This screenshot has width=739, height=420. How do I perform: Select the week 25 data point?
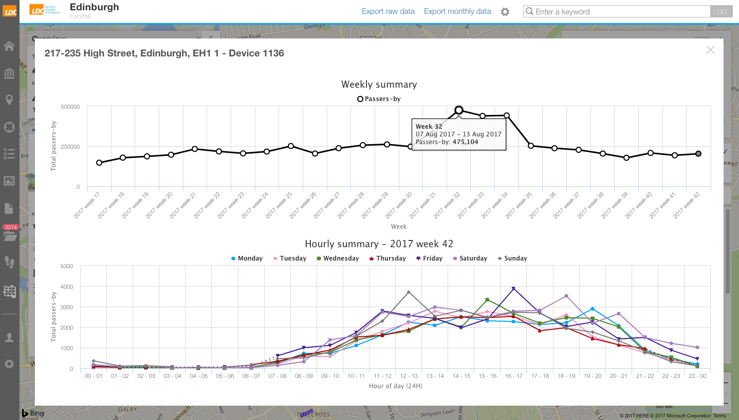(291, 146)
